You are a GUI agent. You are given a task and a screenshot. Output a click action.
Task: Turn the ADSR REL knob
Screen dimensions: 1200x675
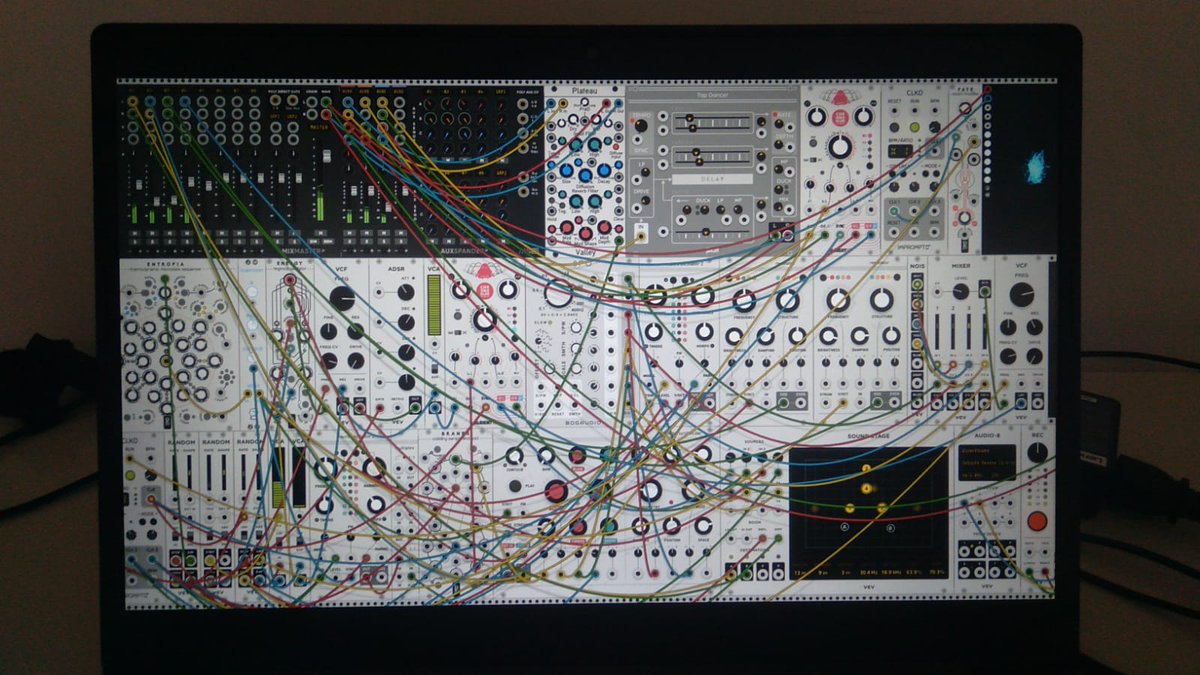tap(405, 382)
